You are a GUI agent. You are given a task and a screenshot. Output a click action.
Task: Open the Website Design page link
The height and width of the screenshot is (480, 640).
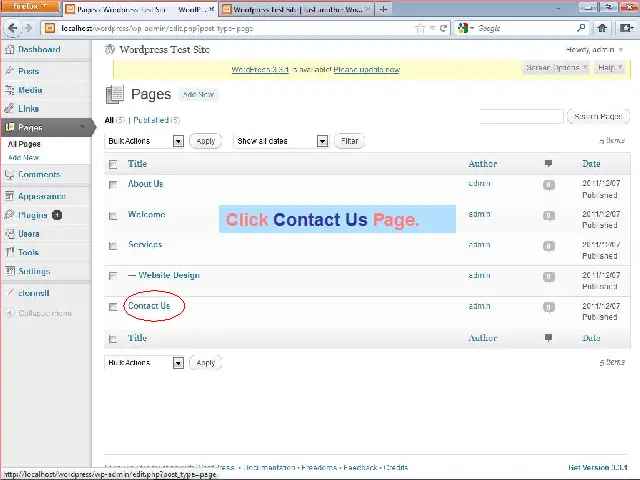point(169,275)
